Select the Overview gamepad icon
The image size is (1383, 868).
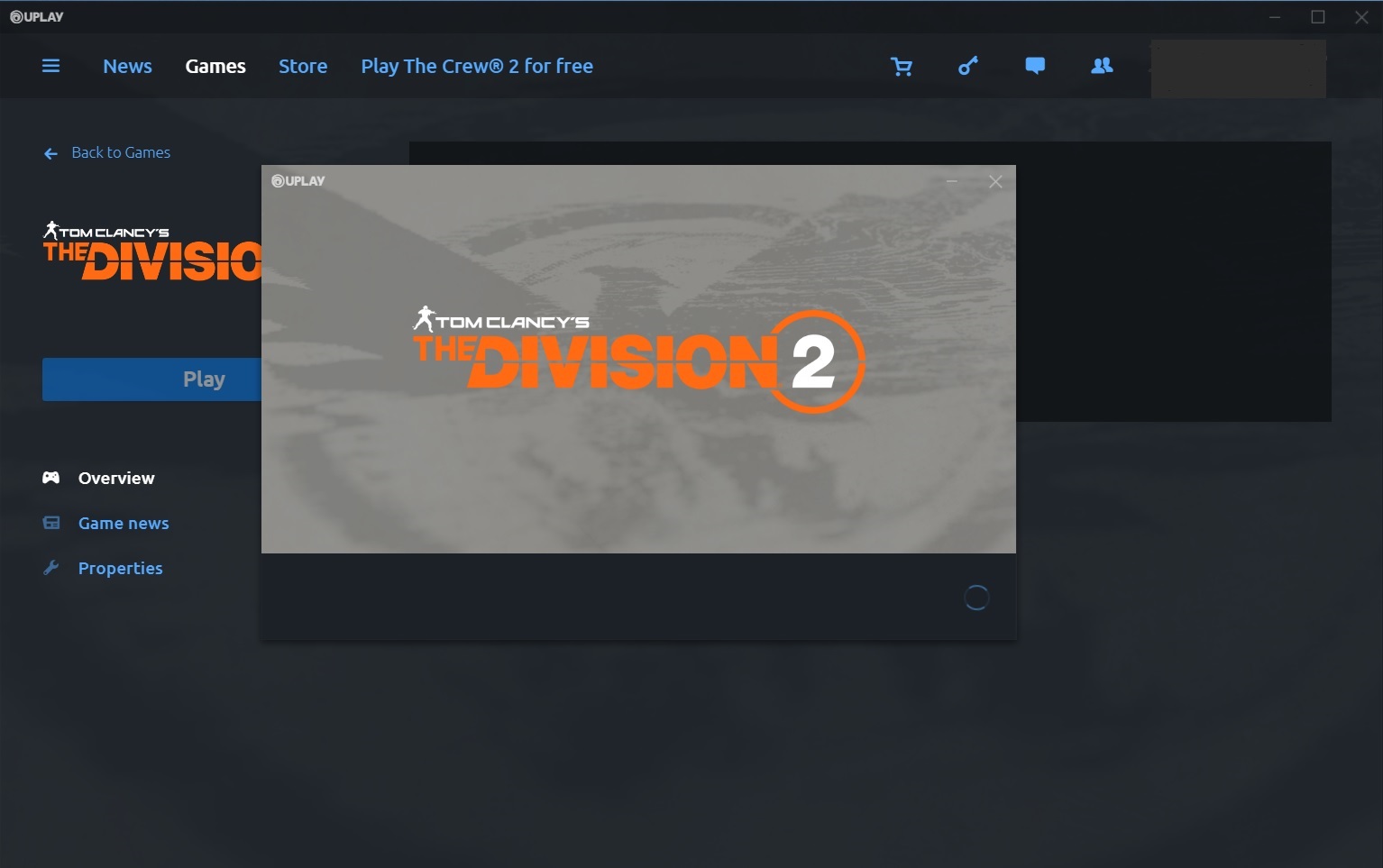(x=50, y=478)
